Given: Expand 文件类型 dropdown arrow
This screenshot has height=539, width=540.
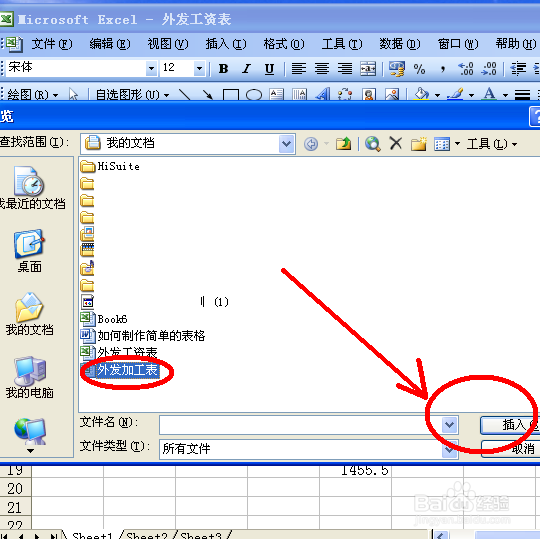Looking at the screenshot, I should (449, 449).
